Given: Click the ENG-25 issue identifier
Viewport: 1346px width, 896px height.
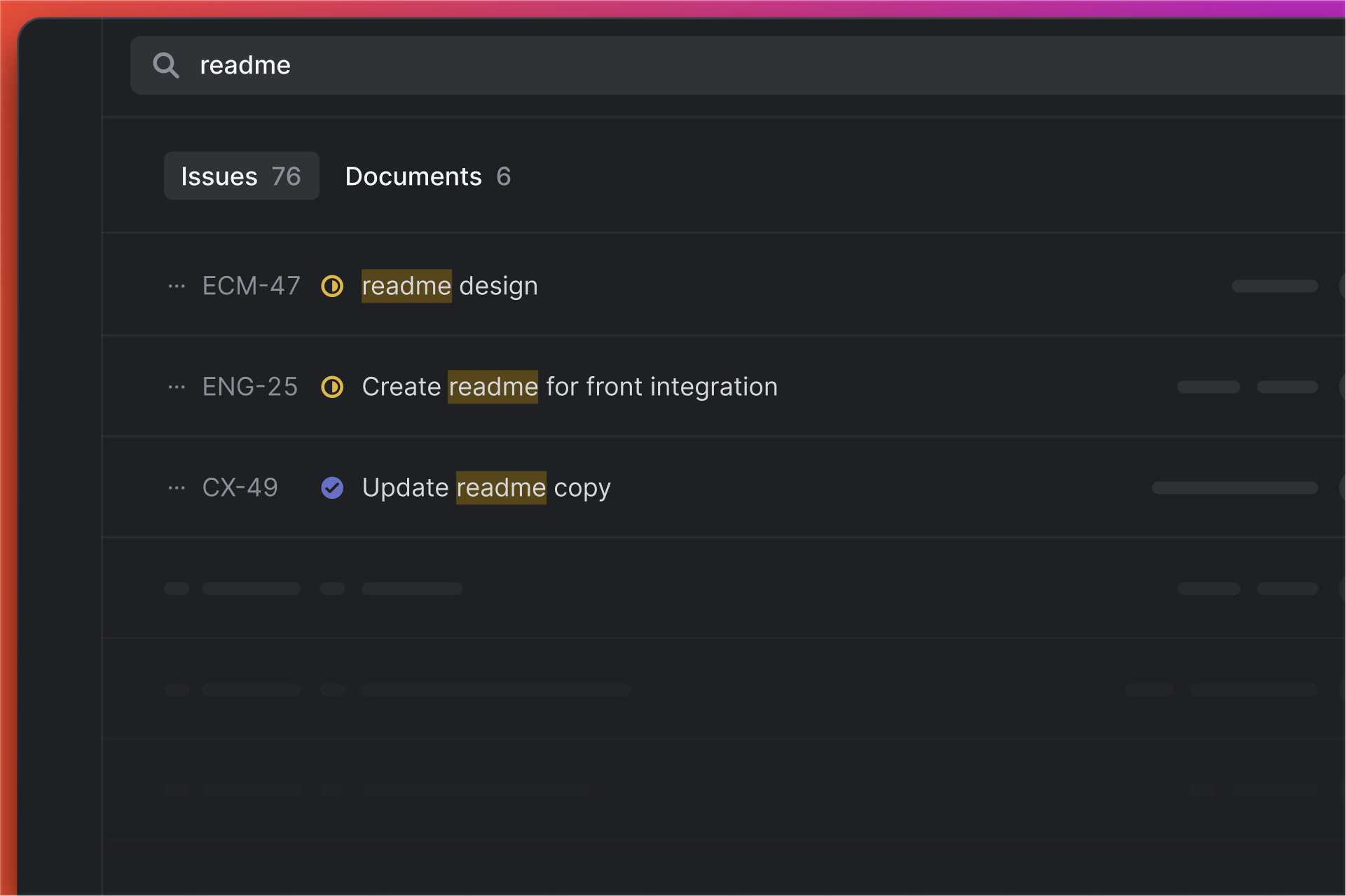Looking at the screenshot, I should (x=249, y=387).
